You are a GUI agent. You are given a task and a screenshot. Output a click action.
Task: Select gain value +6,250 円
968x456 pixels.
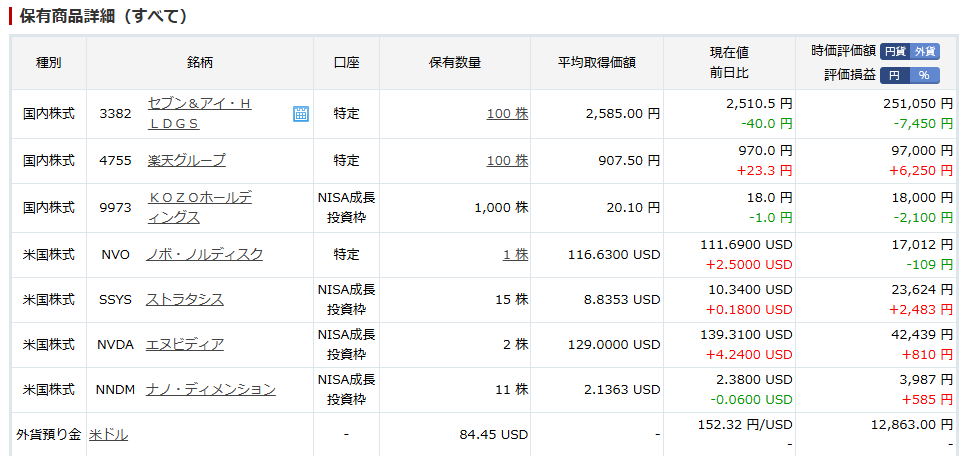(922, 170)
